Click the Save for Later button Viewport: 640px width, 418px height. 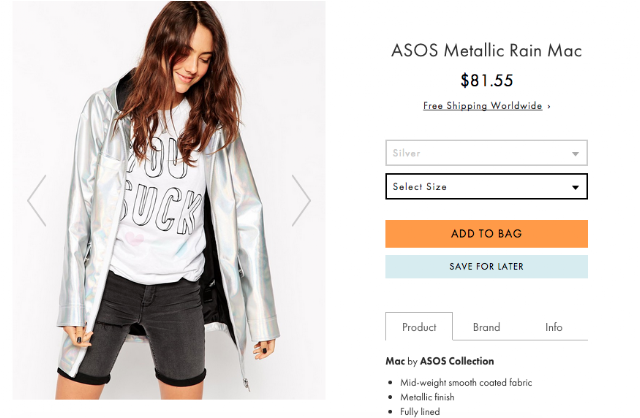[486, 267]
